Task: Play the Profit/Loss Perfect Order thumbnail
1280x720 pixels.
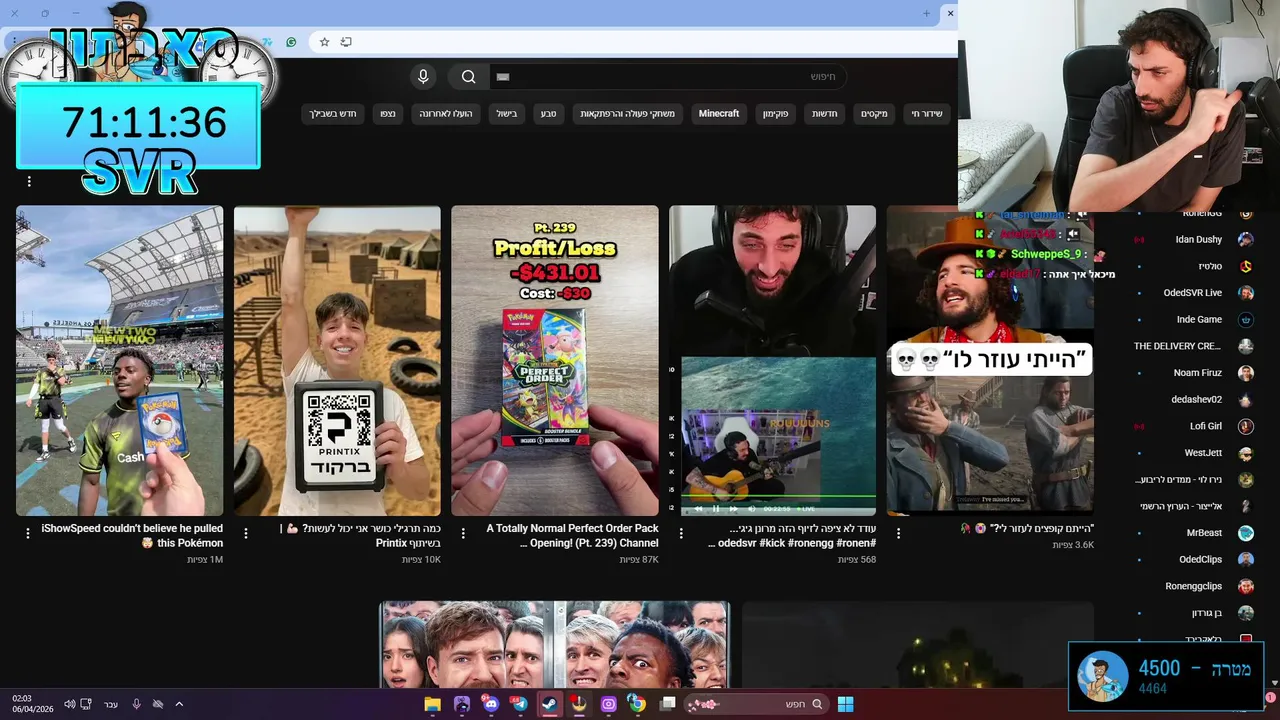Action: click(555, 361)
